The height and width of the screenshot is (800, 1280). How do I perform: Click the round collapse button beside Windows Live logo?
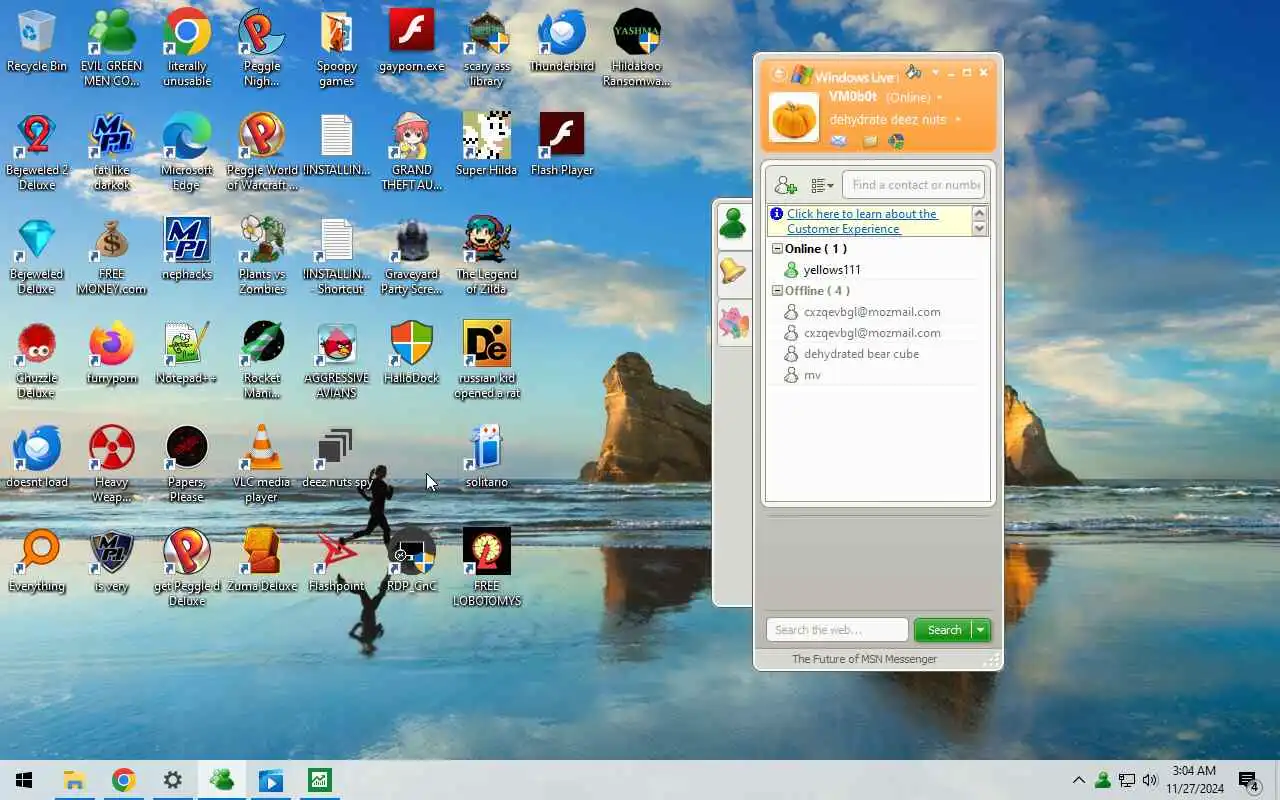[x=778, y=75]
